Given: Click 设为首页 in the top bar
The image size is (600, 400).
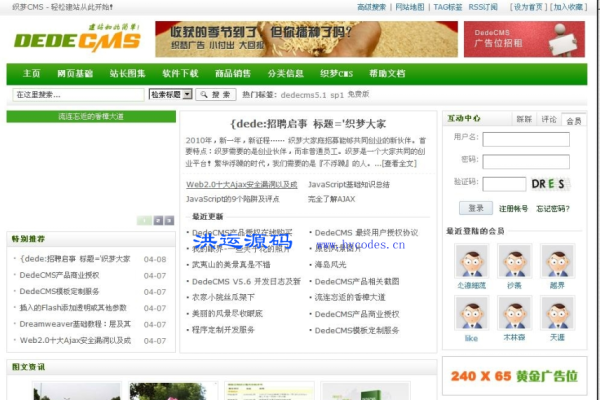Looking at the screenshot, I should tap(528, 7).
